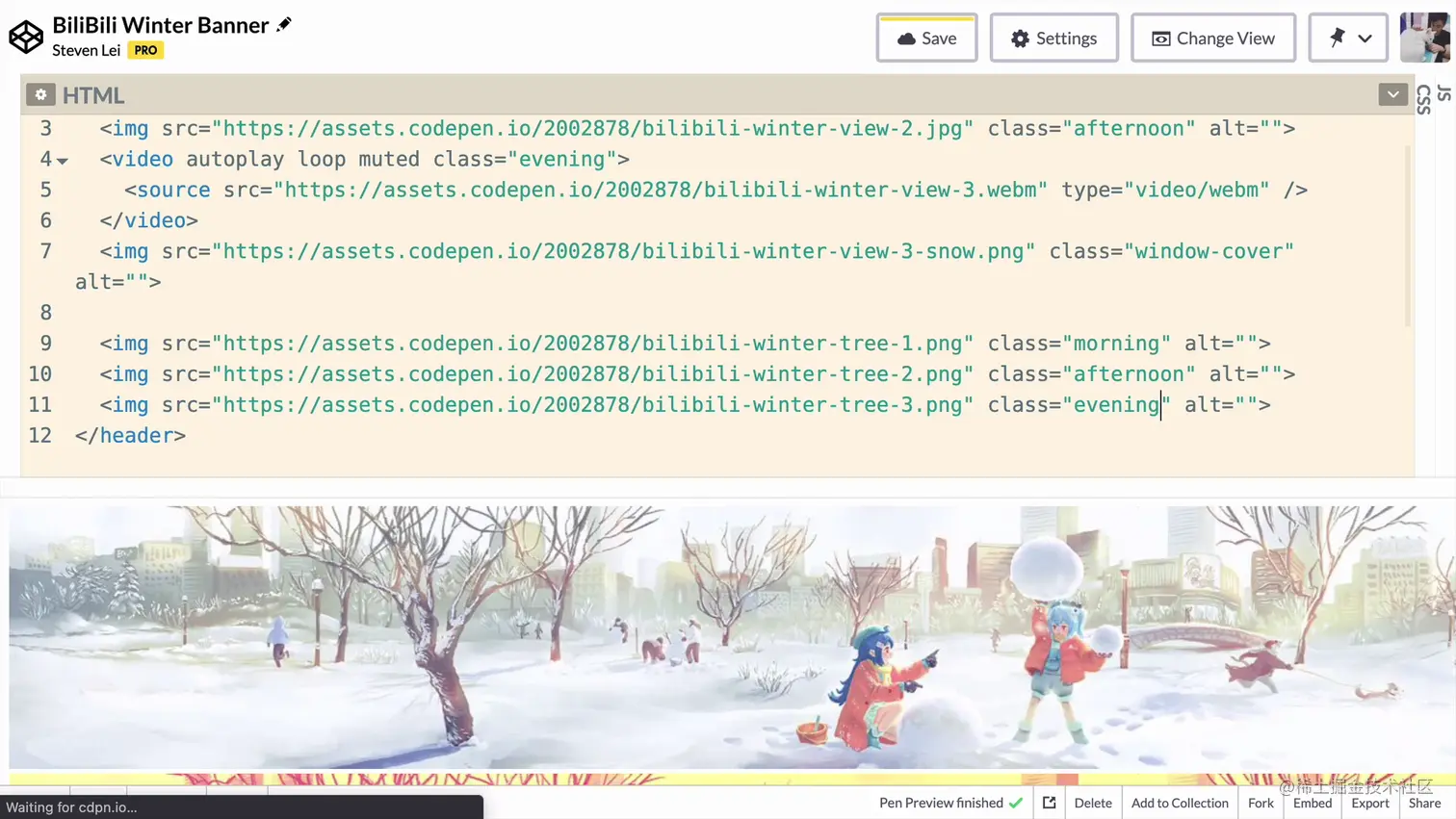
Task: Click Pen Preview finished status
Action: pos(950,803)
